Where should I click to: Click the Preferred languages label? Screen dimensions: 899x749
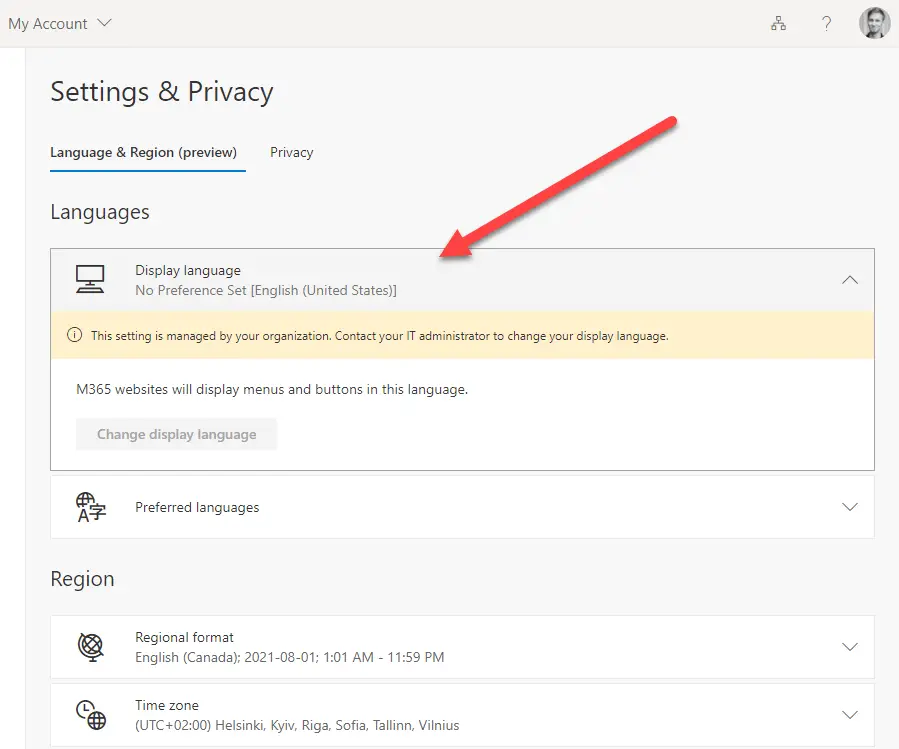pyautogui.click(x=197, y=507)
